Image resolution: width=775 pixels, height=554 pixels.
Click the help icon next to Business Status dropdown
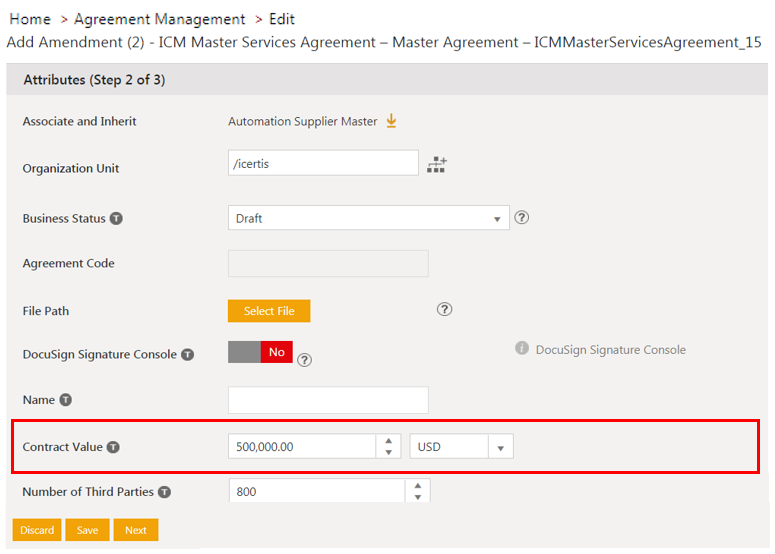point(521,217)
